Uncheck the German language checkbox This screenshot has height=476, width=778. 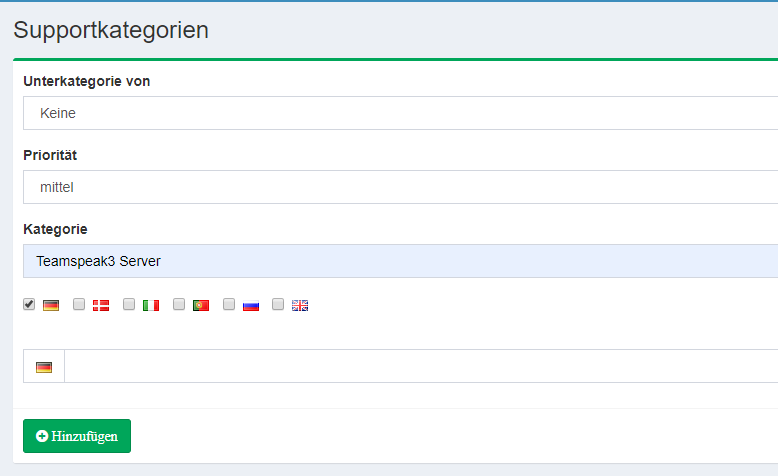click(29, 304)
